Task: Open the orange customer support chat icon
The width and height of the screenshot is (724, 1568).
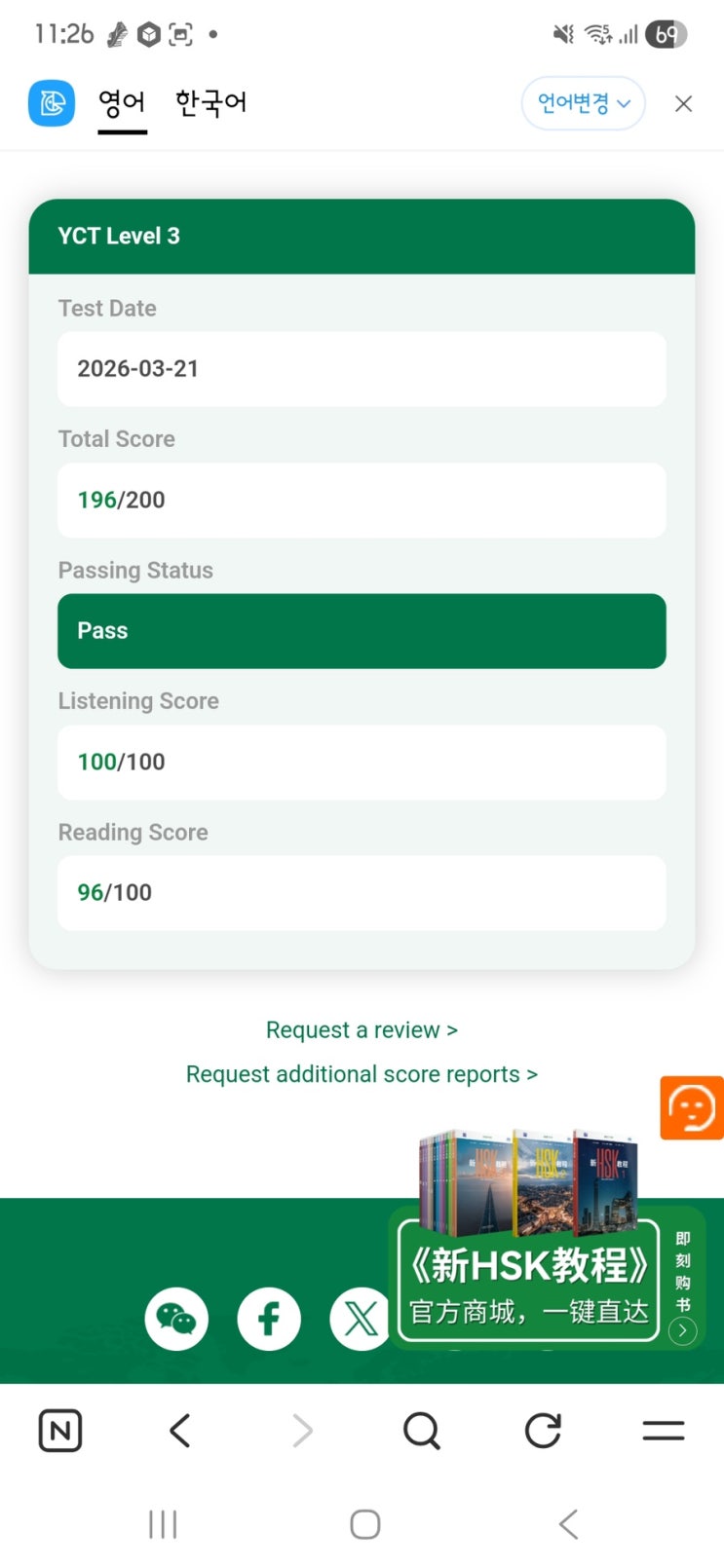Action: [692, 1108]
